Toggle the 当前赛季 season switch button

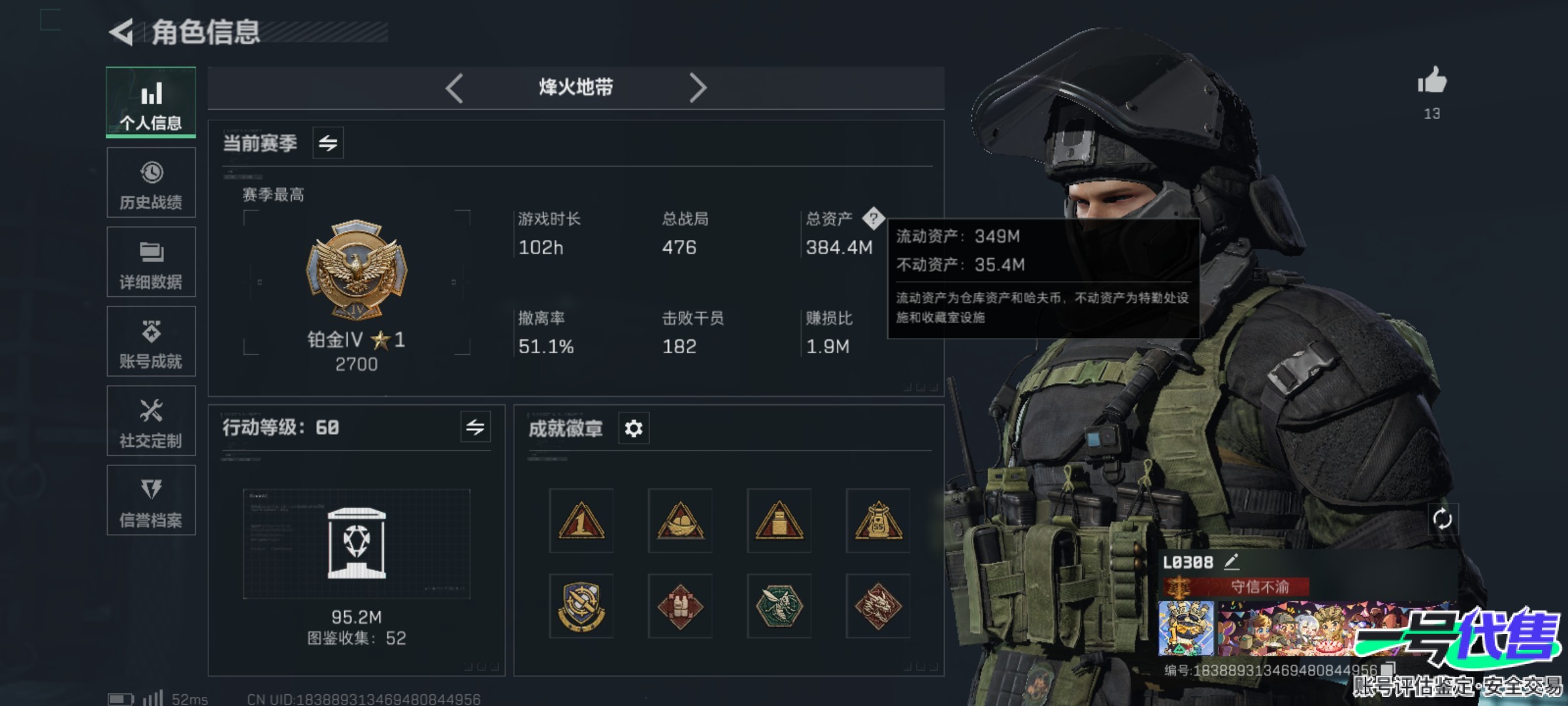[328, 143]
